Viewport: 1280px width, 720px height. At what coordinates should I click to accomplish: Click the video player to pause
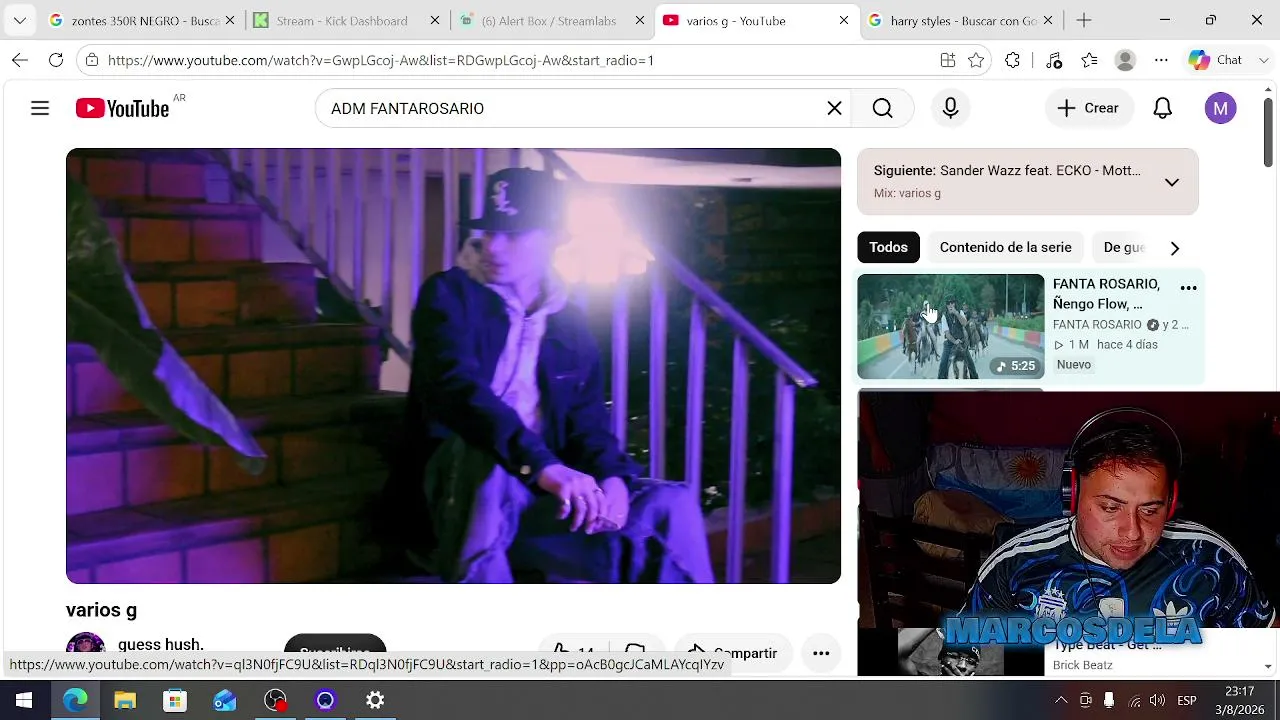[x=453, y=366]
